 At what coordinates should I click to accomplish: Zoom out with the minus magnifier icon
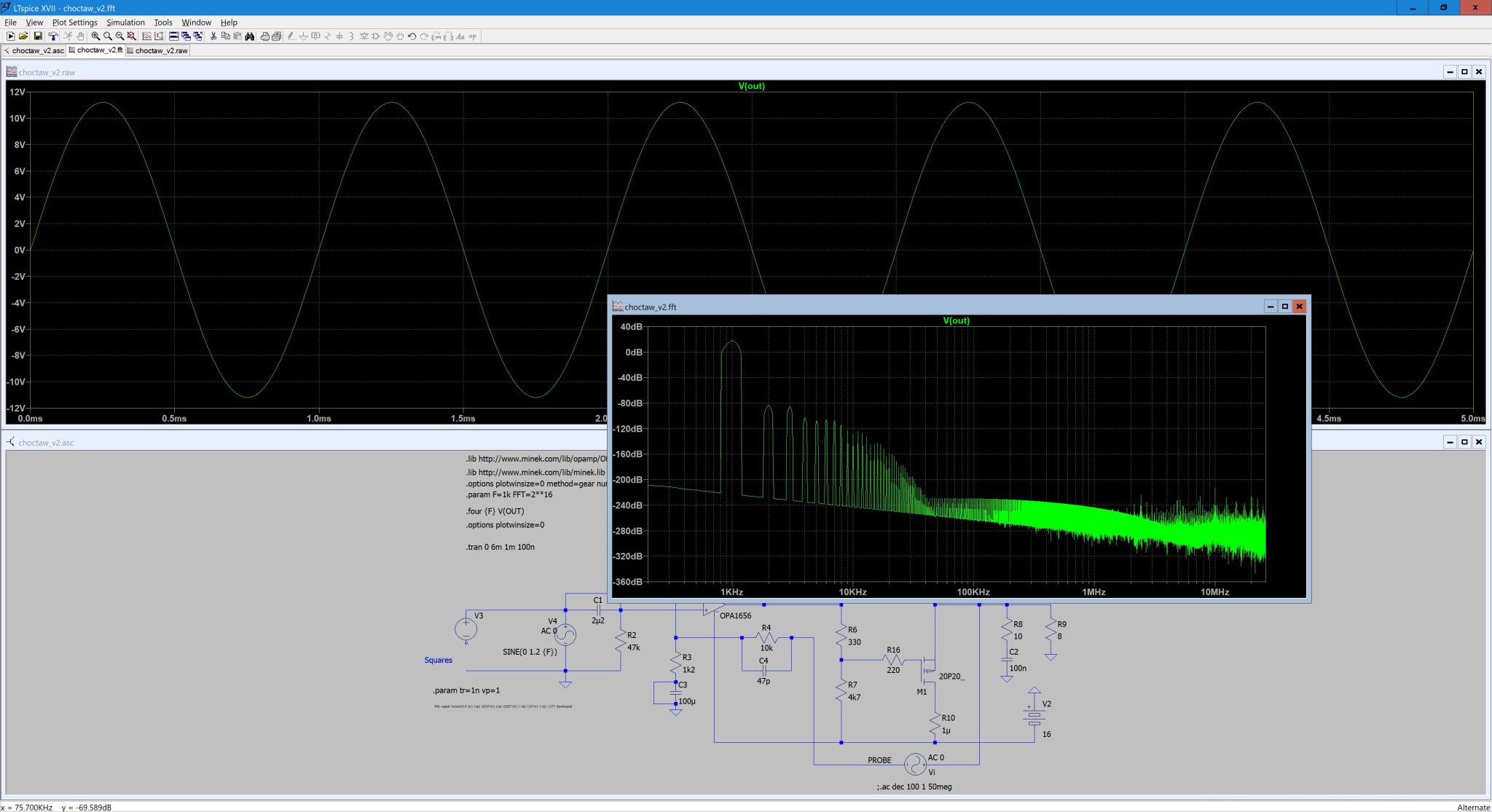tap(119, 36)
